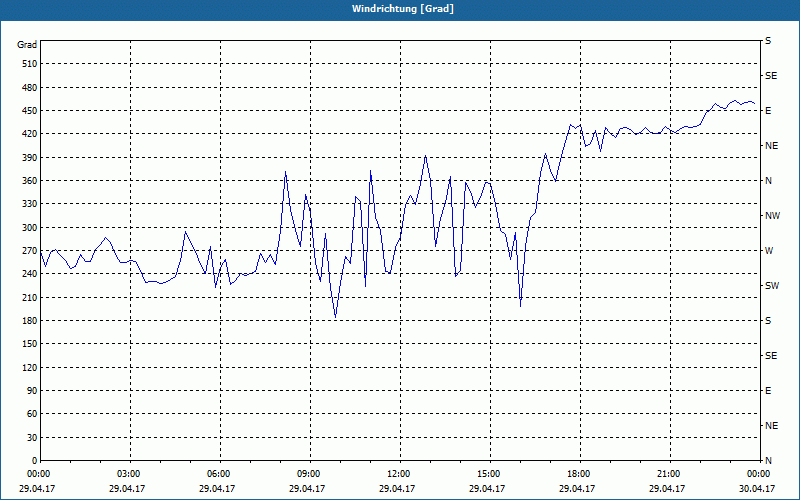Screen dimensions: 800x500
Task: Select the 12:00 time label
Action: click(x=397, y=474)
